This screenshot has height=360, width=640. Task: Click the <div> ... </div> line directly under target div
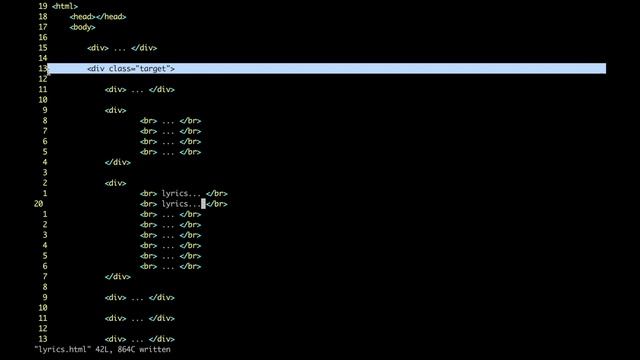tap(139, 89)
